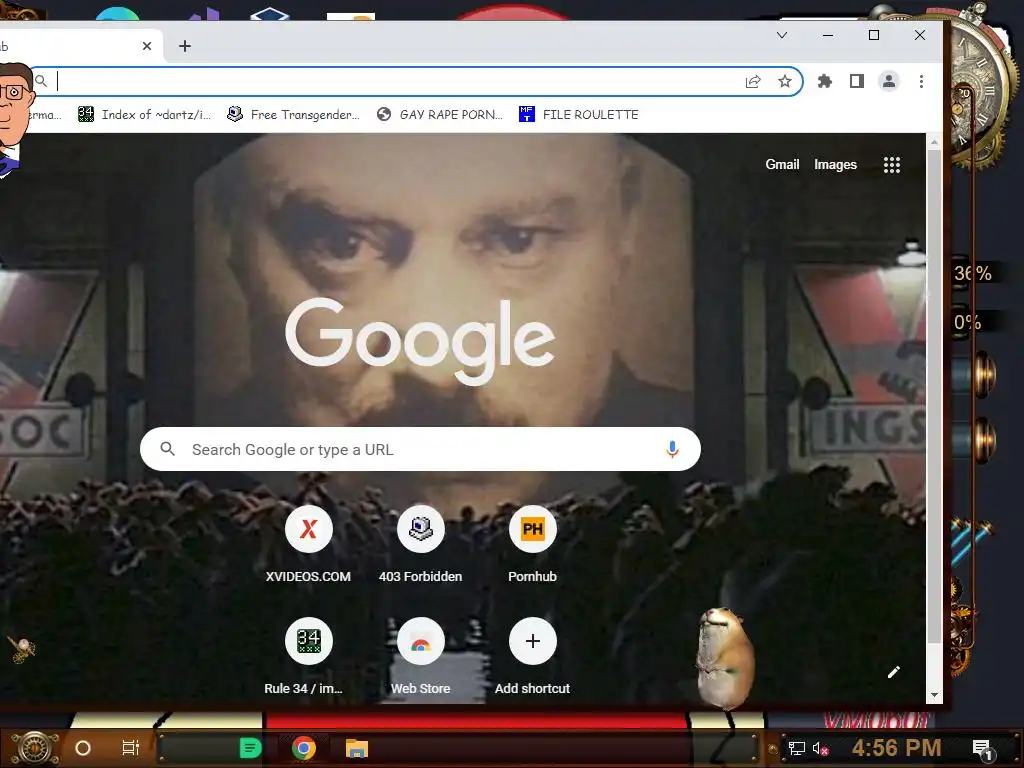Viewport: 1024px width, 768px height.
Task: Close the current Chrome tab
Action: pyautogui.click(x=147, y=46)
